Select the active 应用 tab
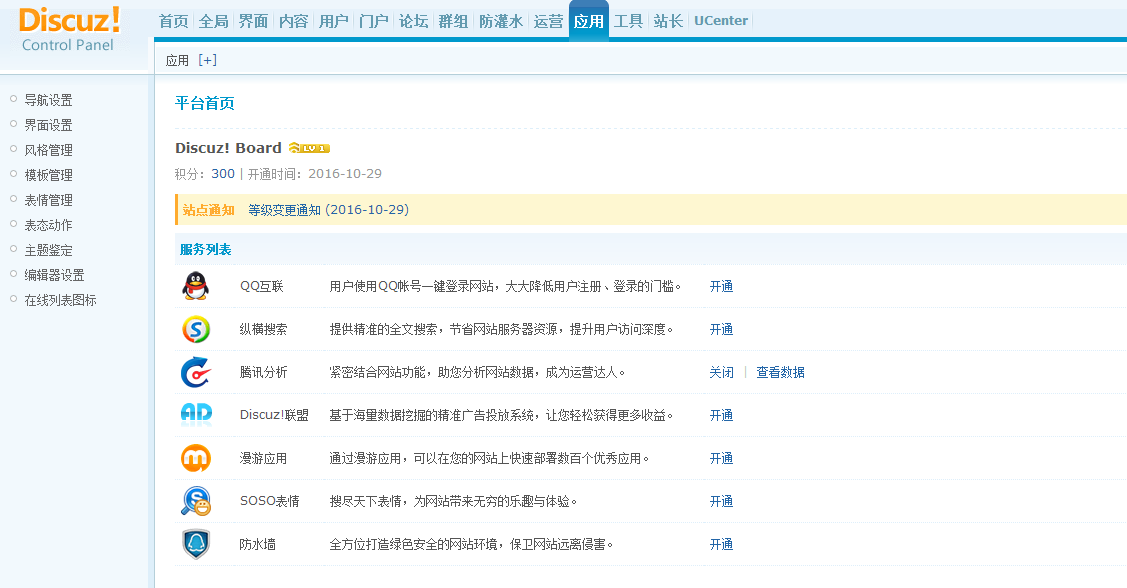 coord(589,21)
